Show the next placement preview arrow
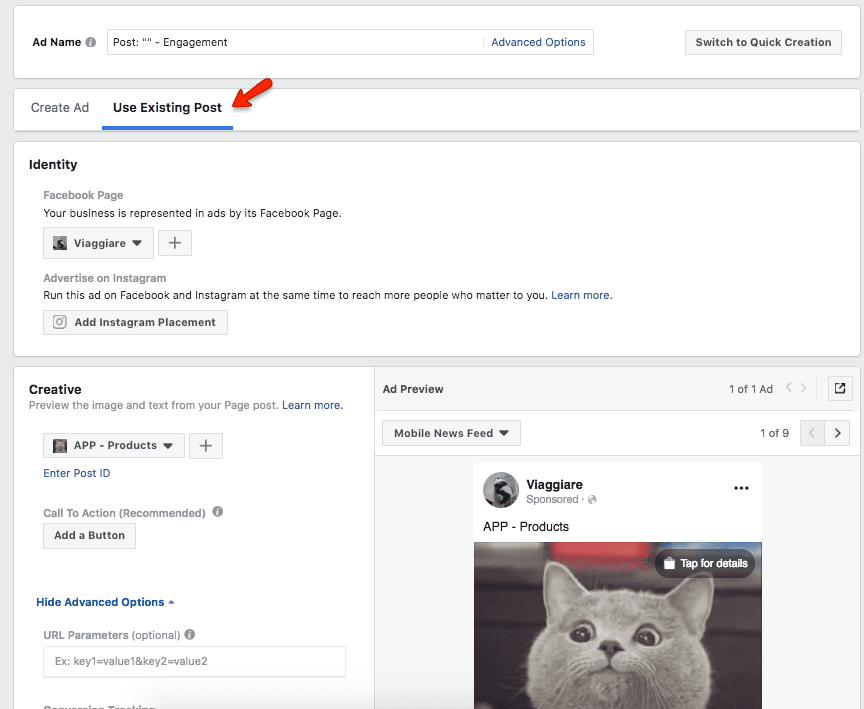Screen dimensions: 864x709 [837, 433]
